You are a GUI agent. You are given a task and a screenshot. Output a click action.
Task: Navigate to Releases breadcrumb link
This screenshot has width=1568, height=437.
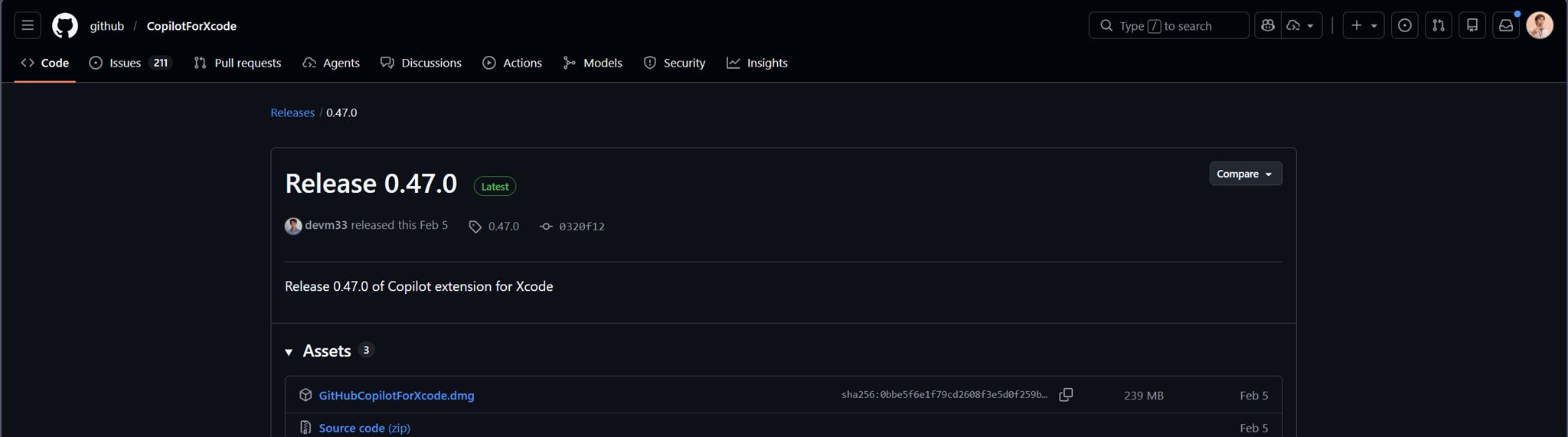click(x=292, y=113)
